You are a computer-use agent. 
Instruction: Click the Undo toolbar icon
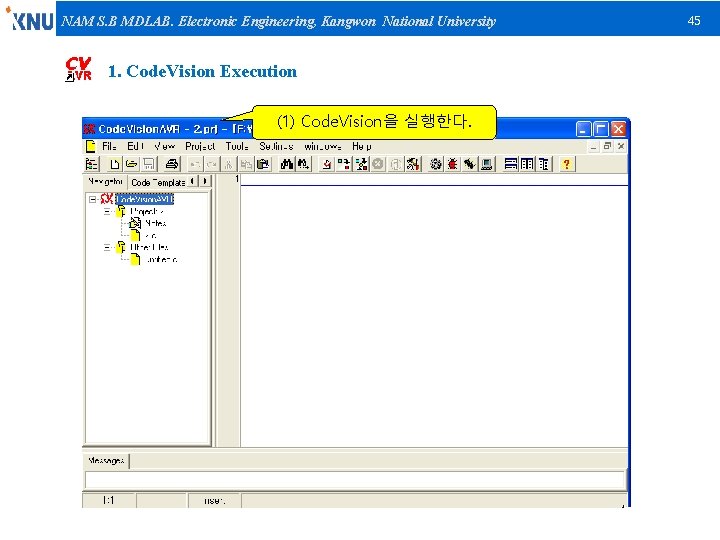click(x=195, y=164)
